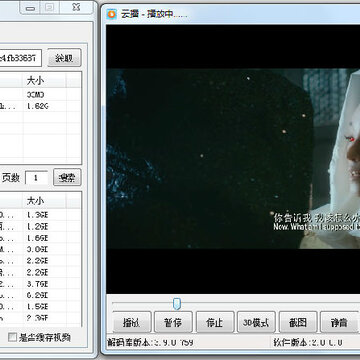Click the hash text field ending in 33637
Viewport: 360px width, 360px height.
coord(21,59)
